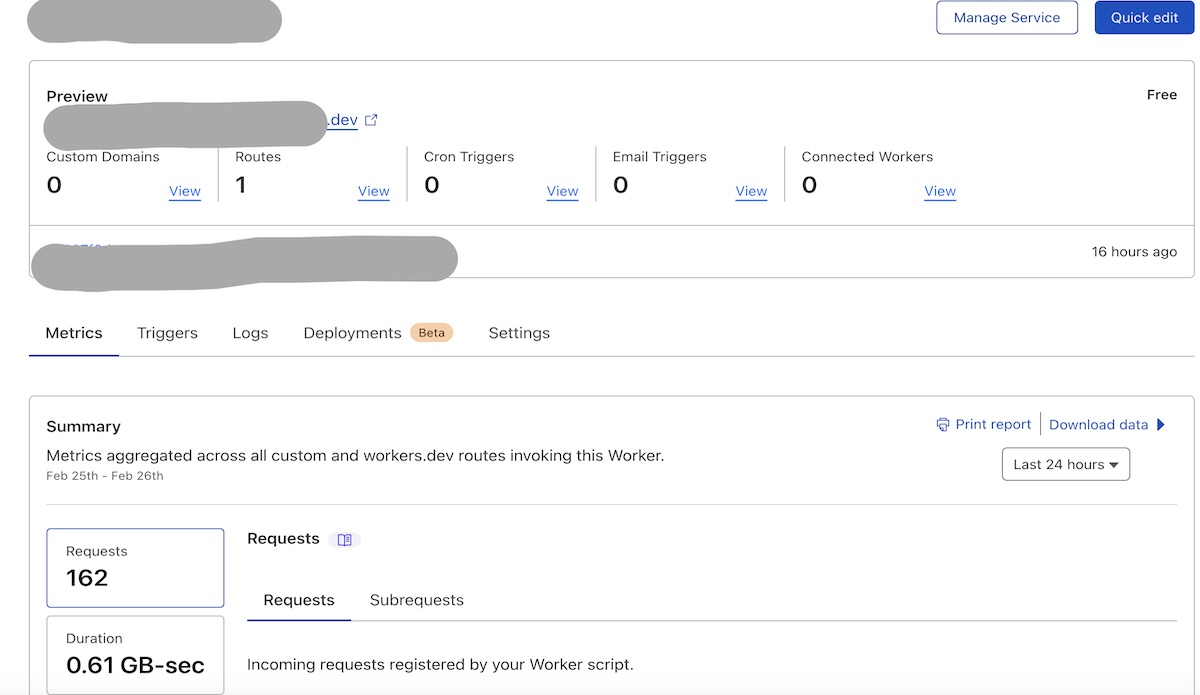Switch to Subrequests sub-tab

point(416,600)
